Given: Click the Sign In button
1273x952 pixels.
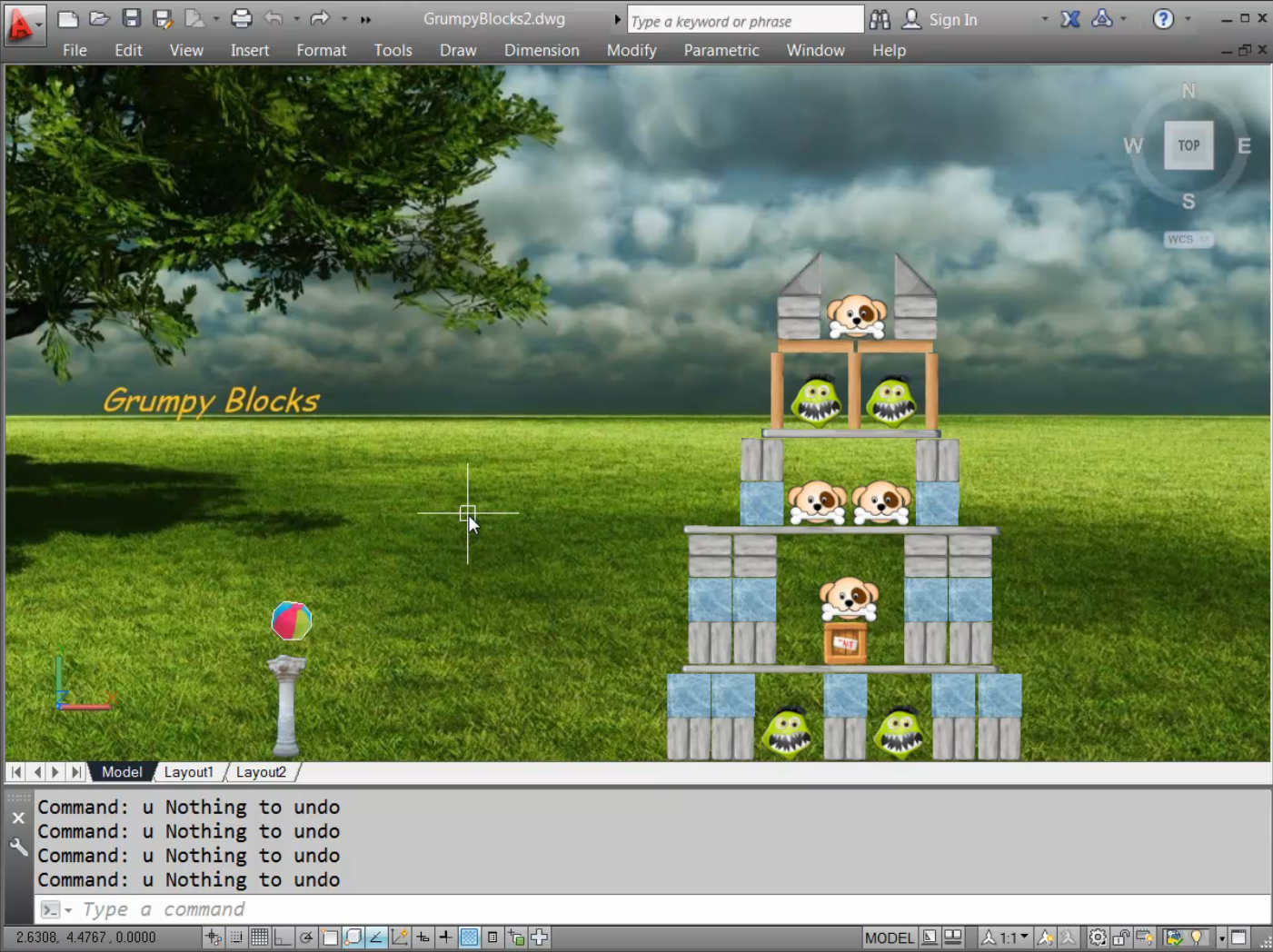Looking at the screenshot, I should coord(952,19).
